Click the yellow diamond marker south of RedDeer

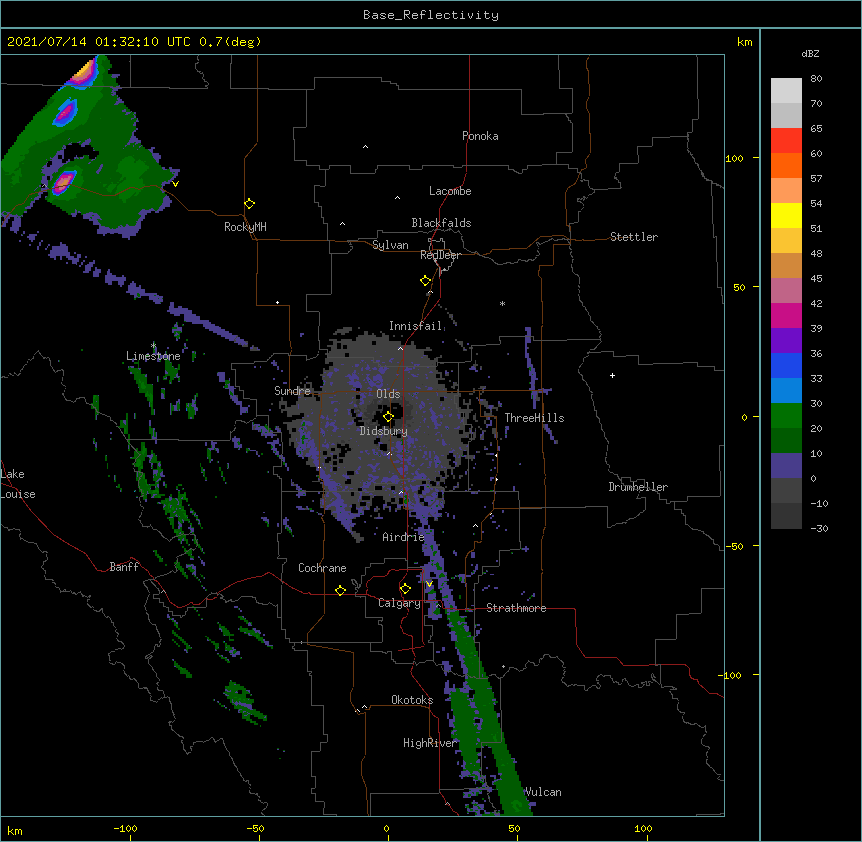tap(425, 281)
